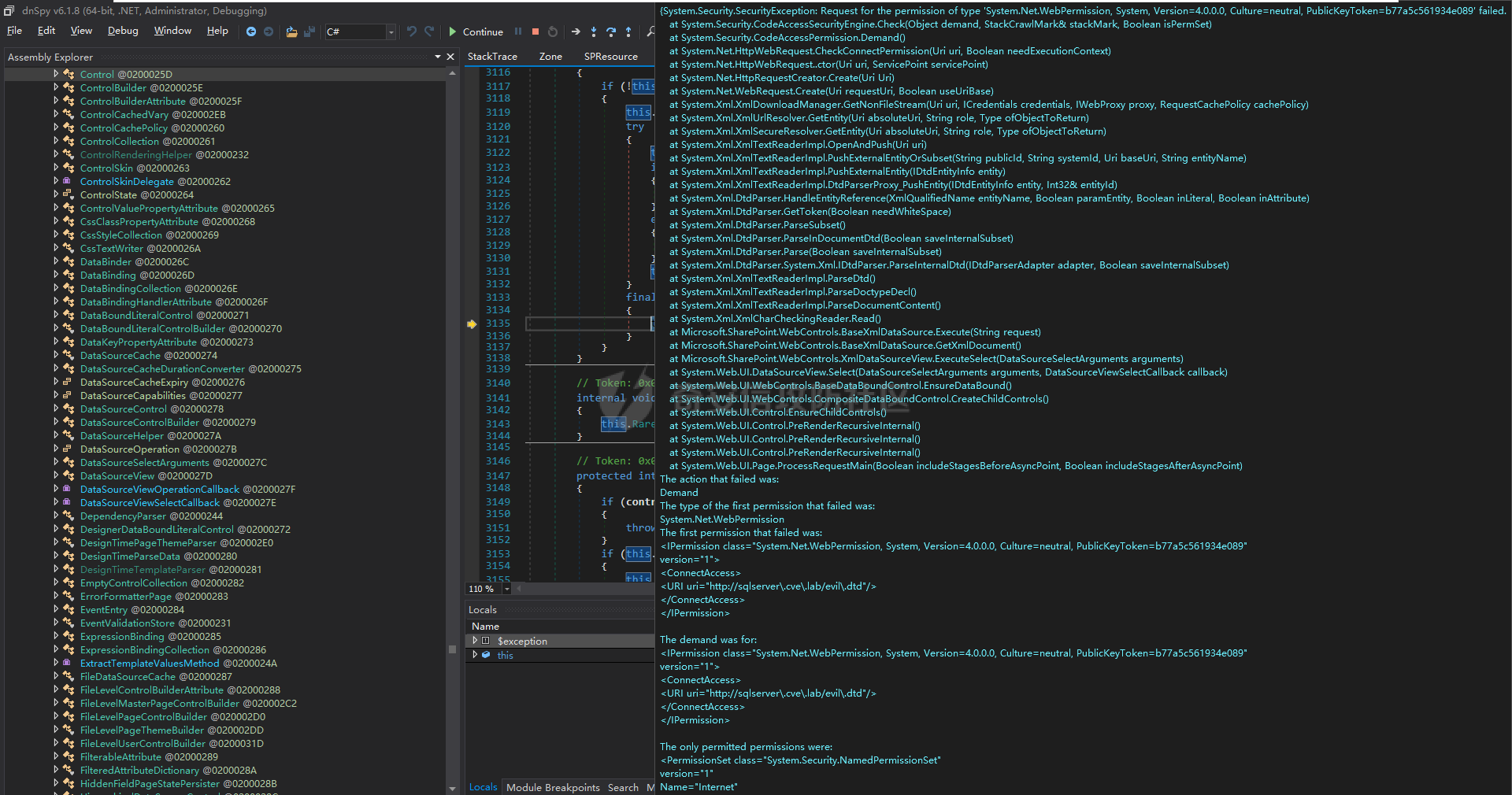1512x795 pixels.
Task: Select ControlState @02000264 enum item
Action: (x=137, y=195)
